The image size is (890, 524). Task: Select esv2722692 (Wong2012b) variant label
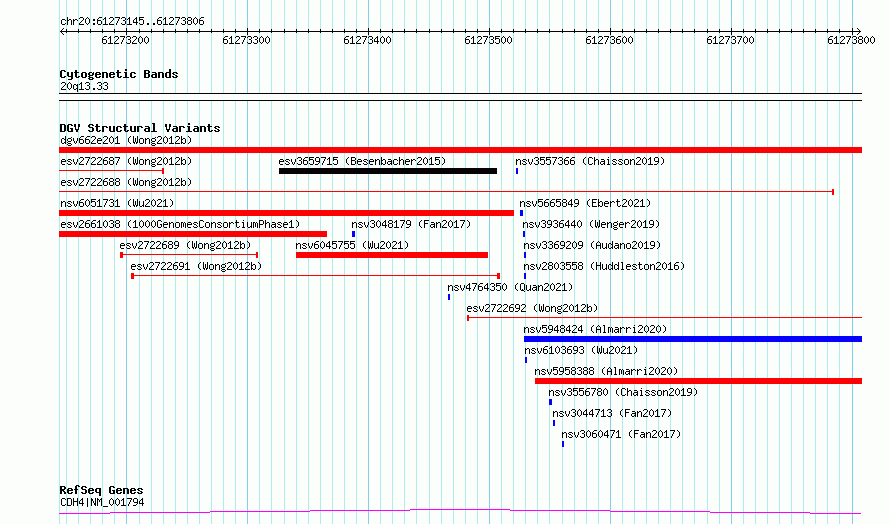coord(532,308)
